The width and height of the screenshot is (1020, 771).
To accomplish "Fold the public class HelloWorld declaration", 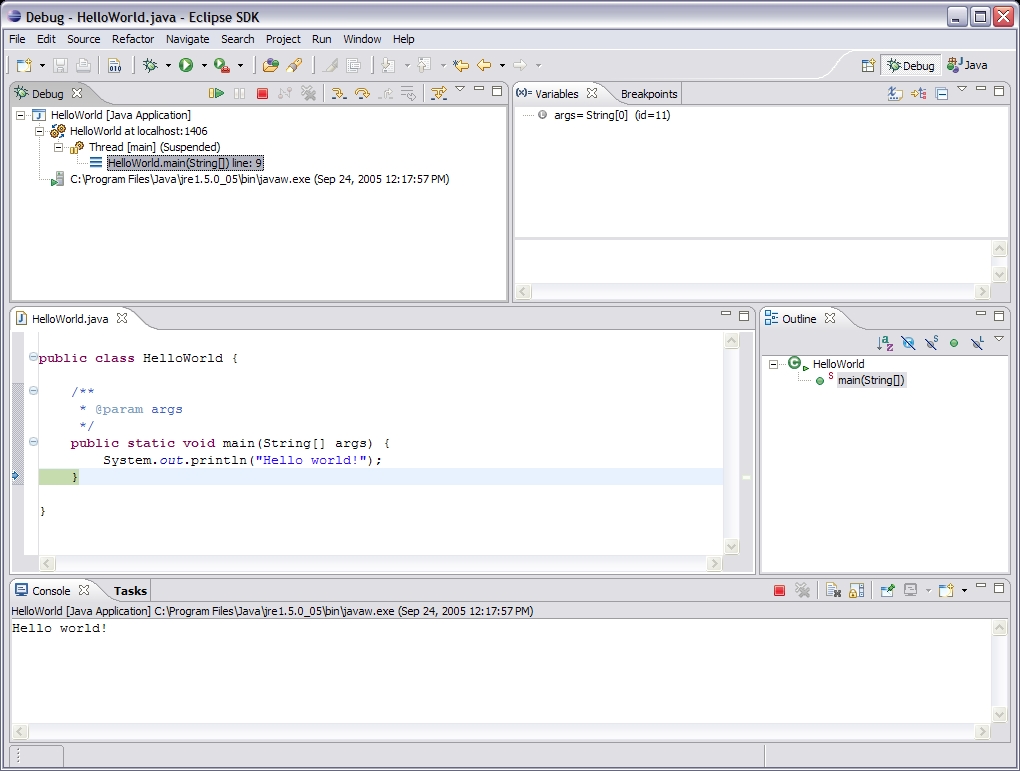I will click(x=33, y=357).
